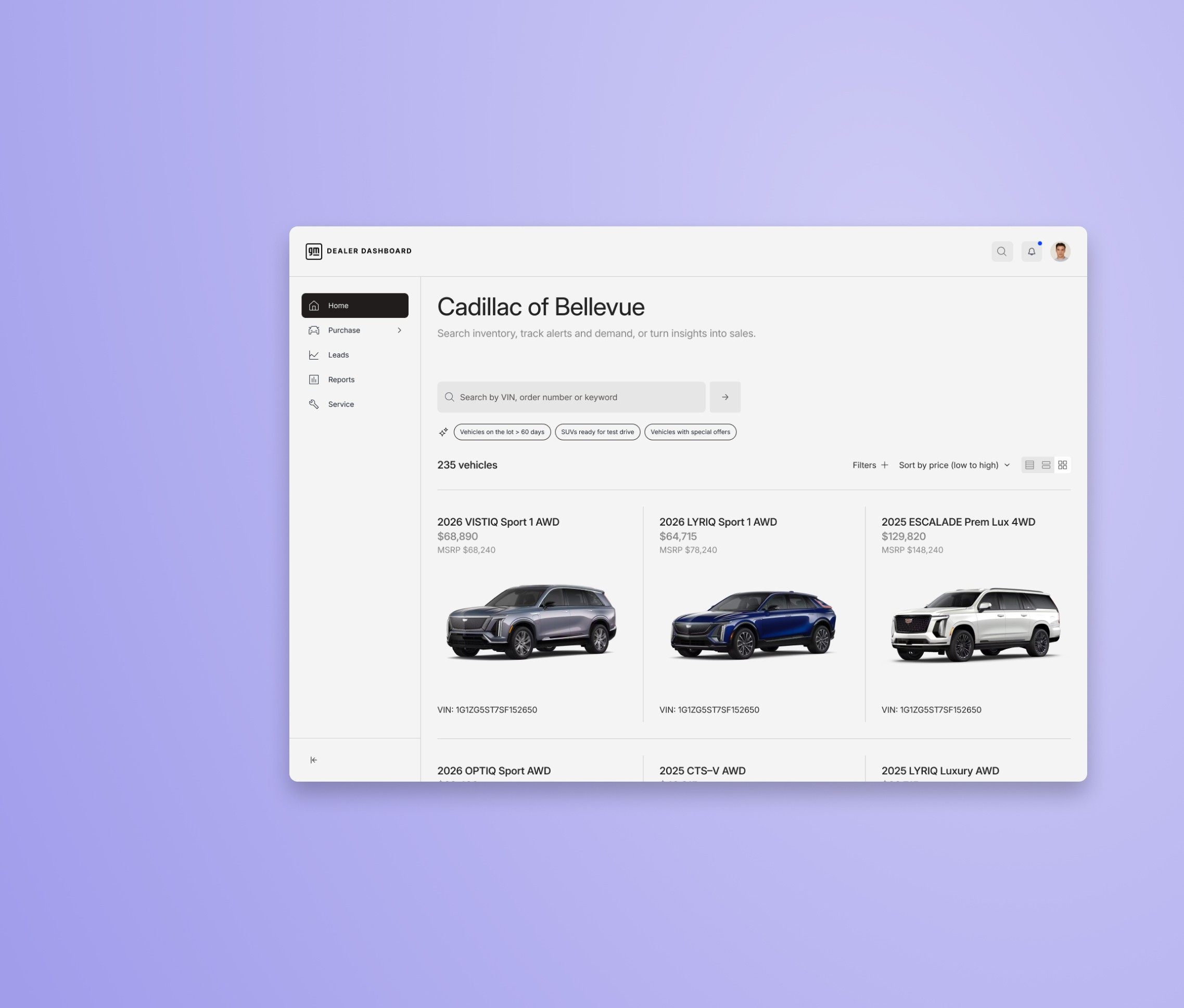Screen dimensions: 1184x1008
Task: Collapse the sidebar with arrow icon
Action: coord(314,760)
